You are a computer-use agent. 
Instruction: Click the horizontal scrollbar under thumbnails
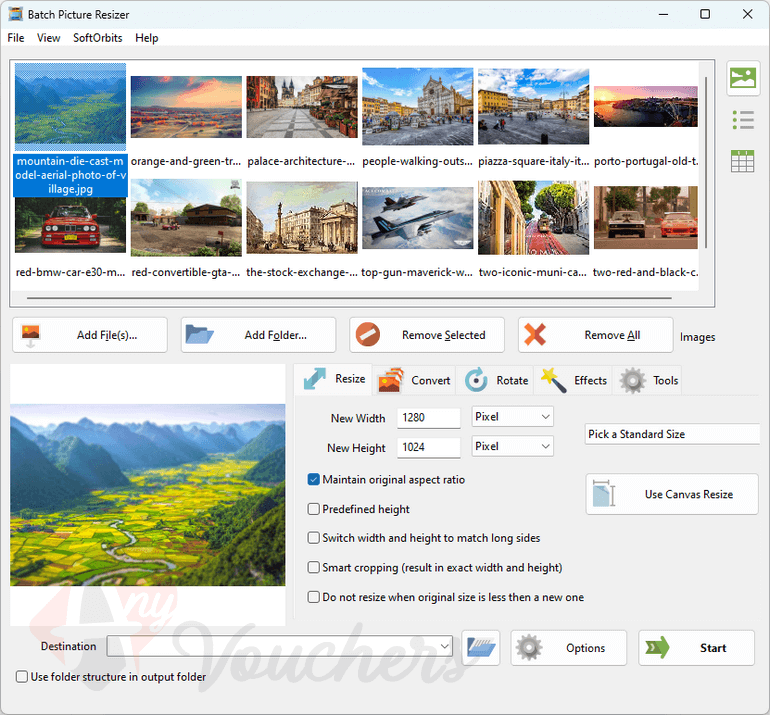coord(360,298)
